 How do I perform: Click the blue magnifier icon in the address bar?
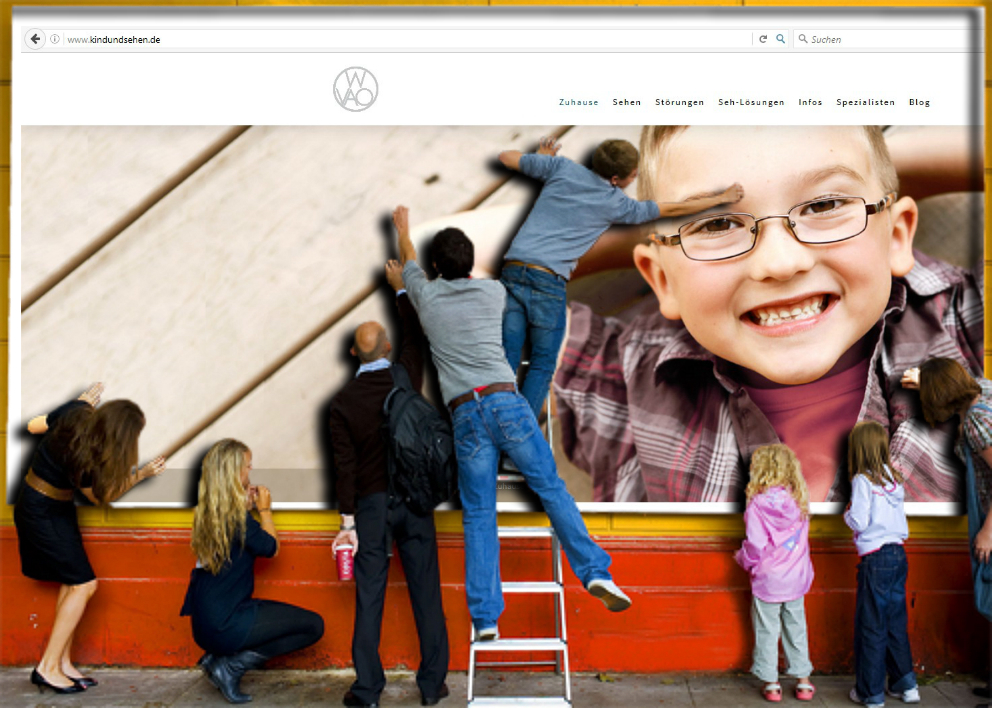click(x=781, y=39)
